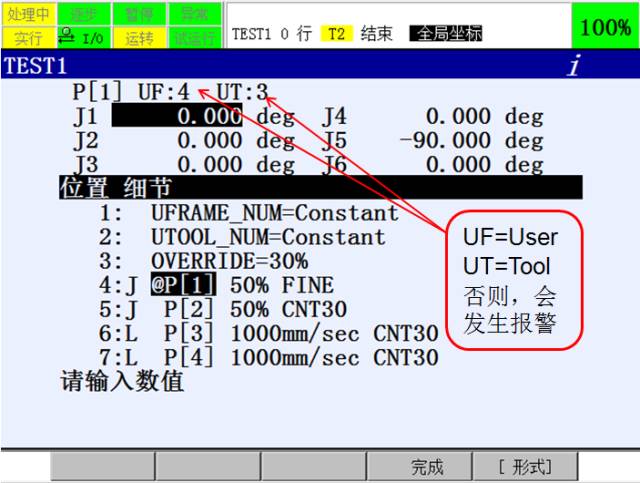
Task: Click the 处理中 status indicator
Action: pyautogui.click(x=29, y=14)
